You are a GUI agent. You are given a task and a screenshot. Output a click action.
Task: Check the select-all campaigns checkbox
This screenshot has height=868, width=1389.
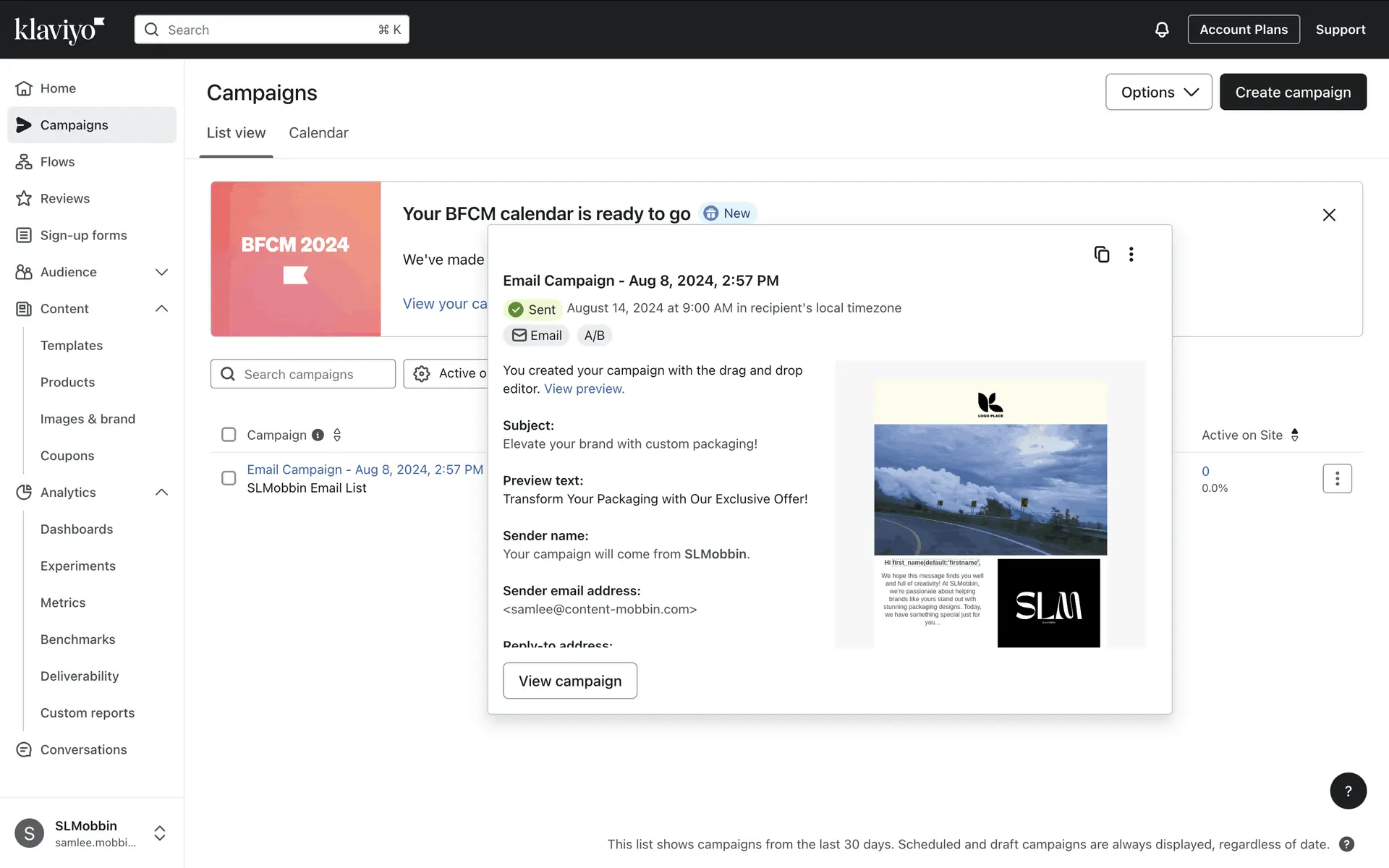click(229, 435)
